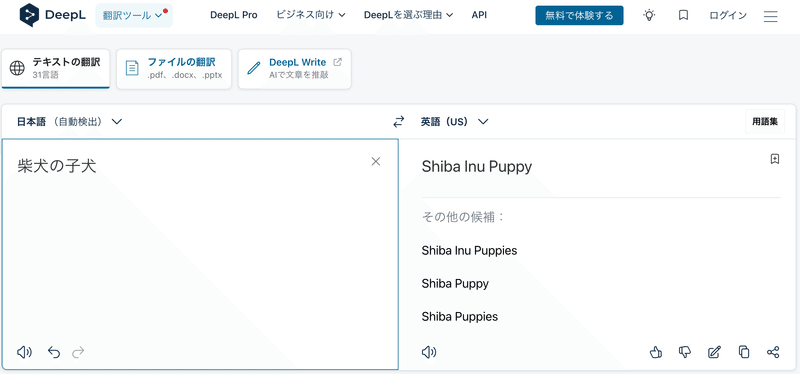
Task: Expand the 翻訳ツール menu
Action: click(x=134, y=15)
